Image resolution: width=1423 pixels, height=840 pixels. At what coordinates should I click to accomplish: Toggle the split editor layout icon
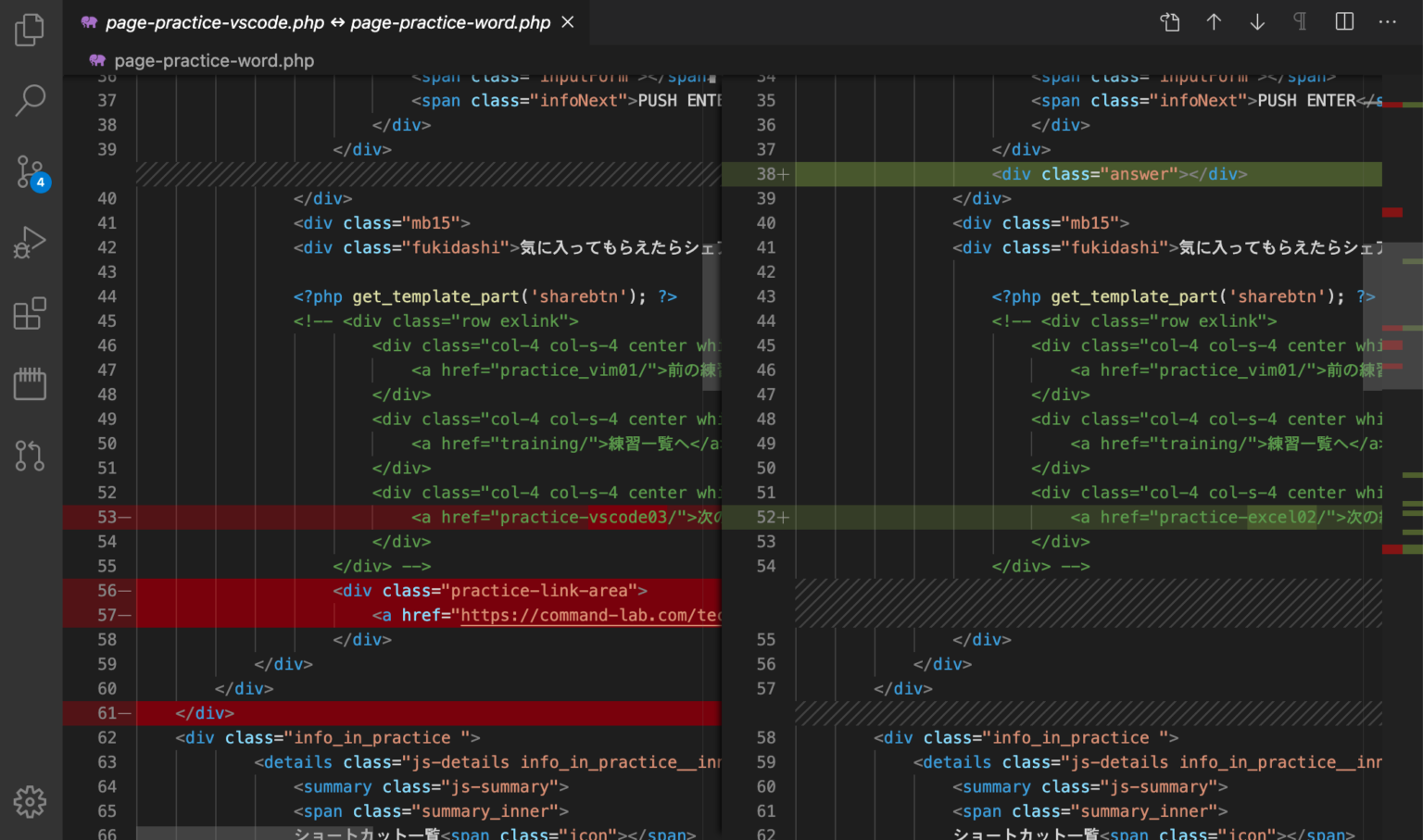tap(1343, 21)
